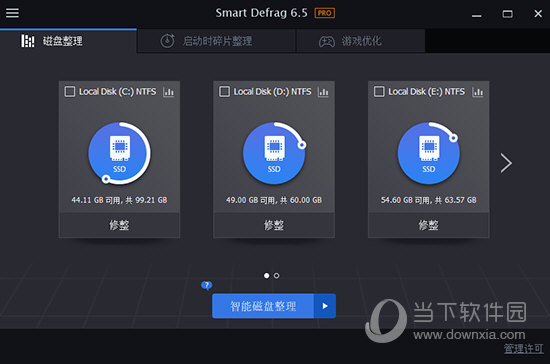Open disk map chart icon for D: drive

click(323, 92)
